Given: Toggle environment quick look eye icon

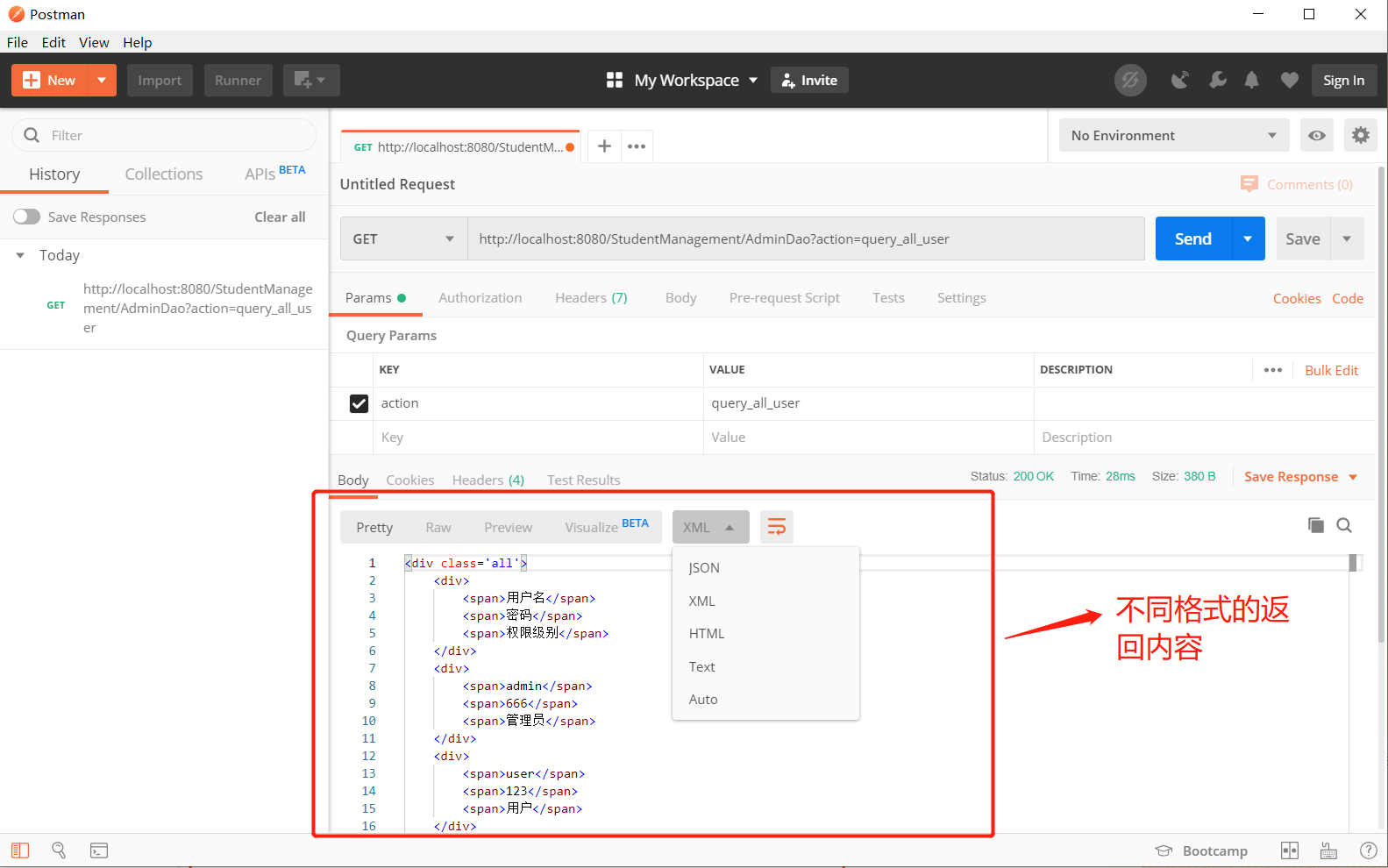Looking at the screenshot, I should [1316, 135].
